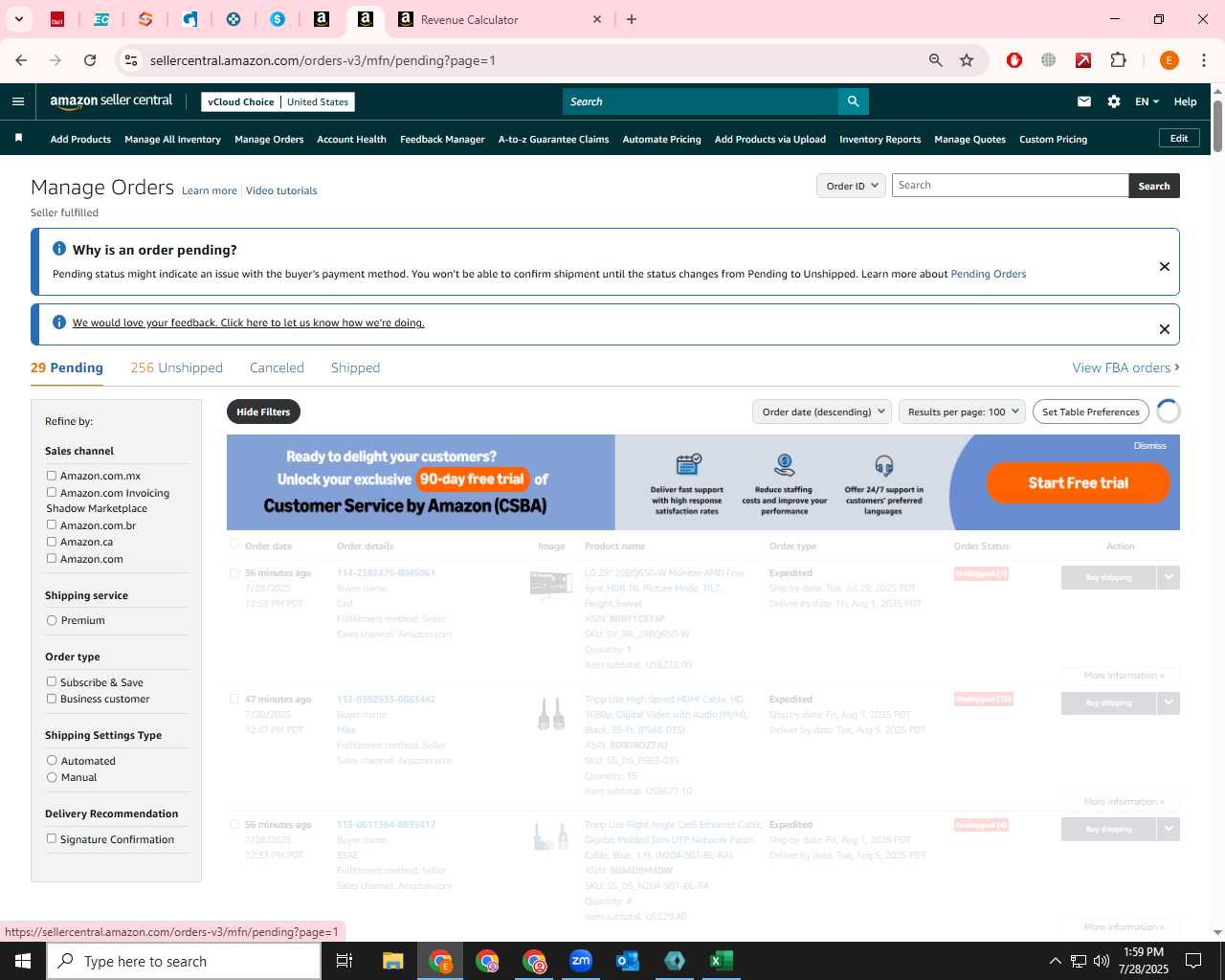Click the header Search input field
This screenshot has height=980, width=1225.
tap(701, 101)
